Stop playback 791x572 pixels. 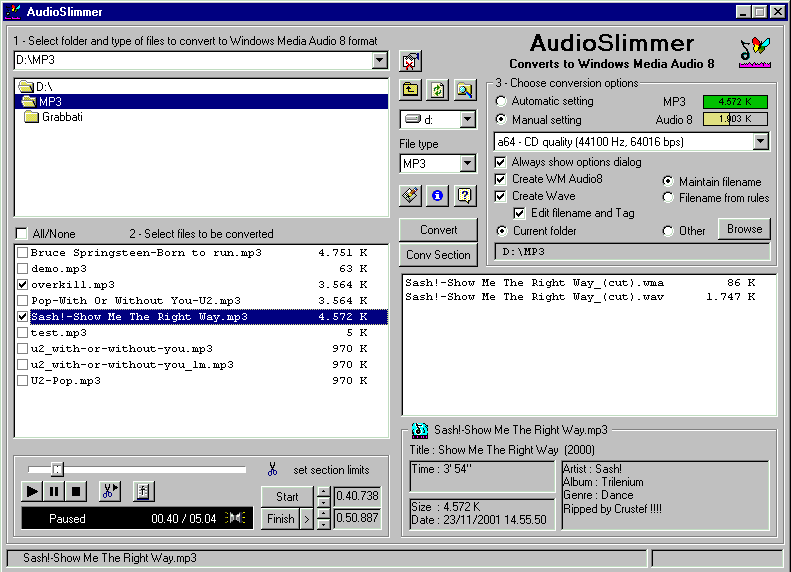tap(76, 491)
